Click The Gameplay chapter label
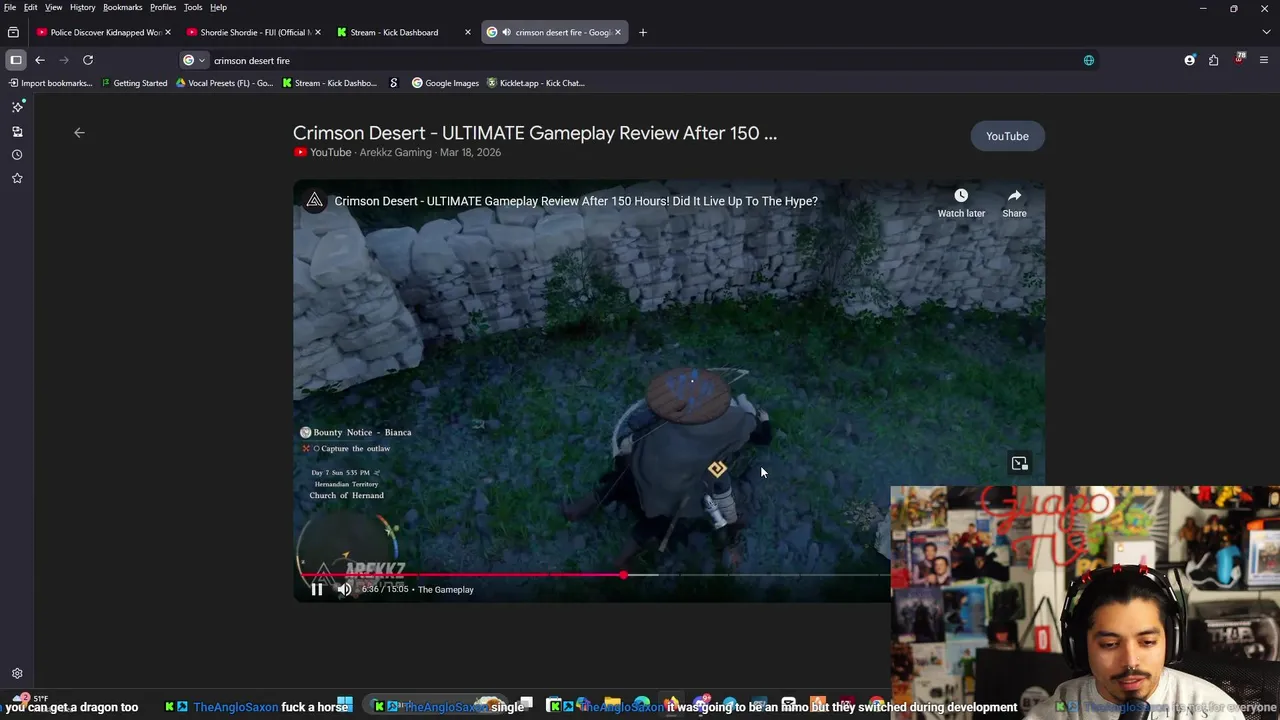The image size is (1280, 720). tap(446, 589)
